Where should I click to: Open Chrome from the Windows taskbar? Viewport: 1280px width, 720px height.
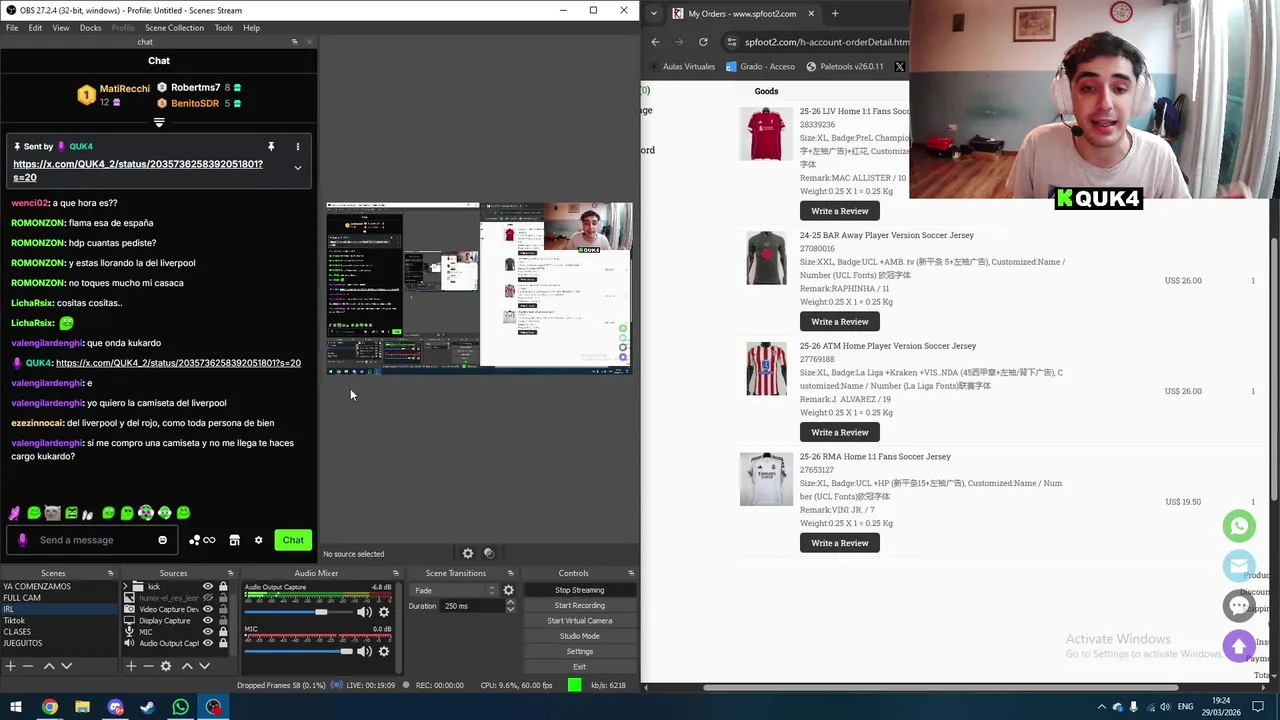(49, 707)
